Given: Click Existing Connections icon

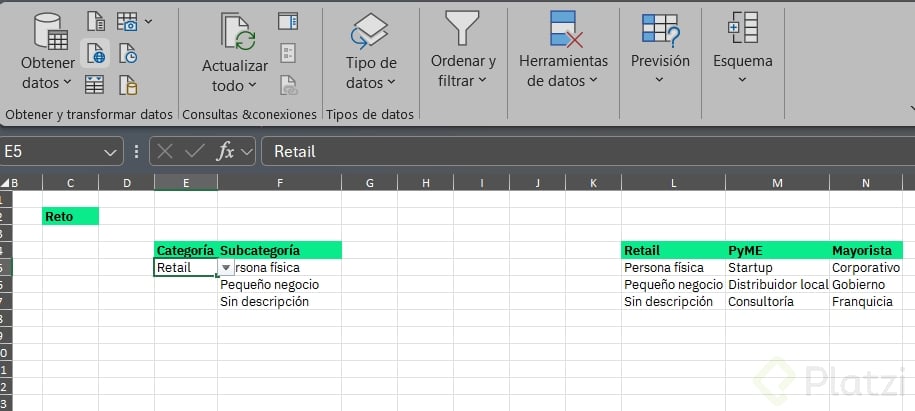Looking at the screenshot, I should pyautogui.click(x=128, y=84).
